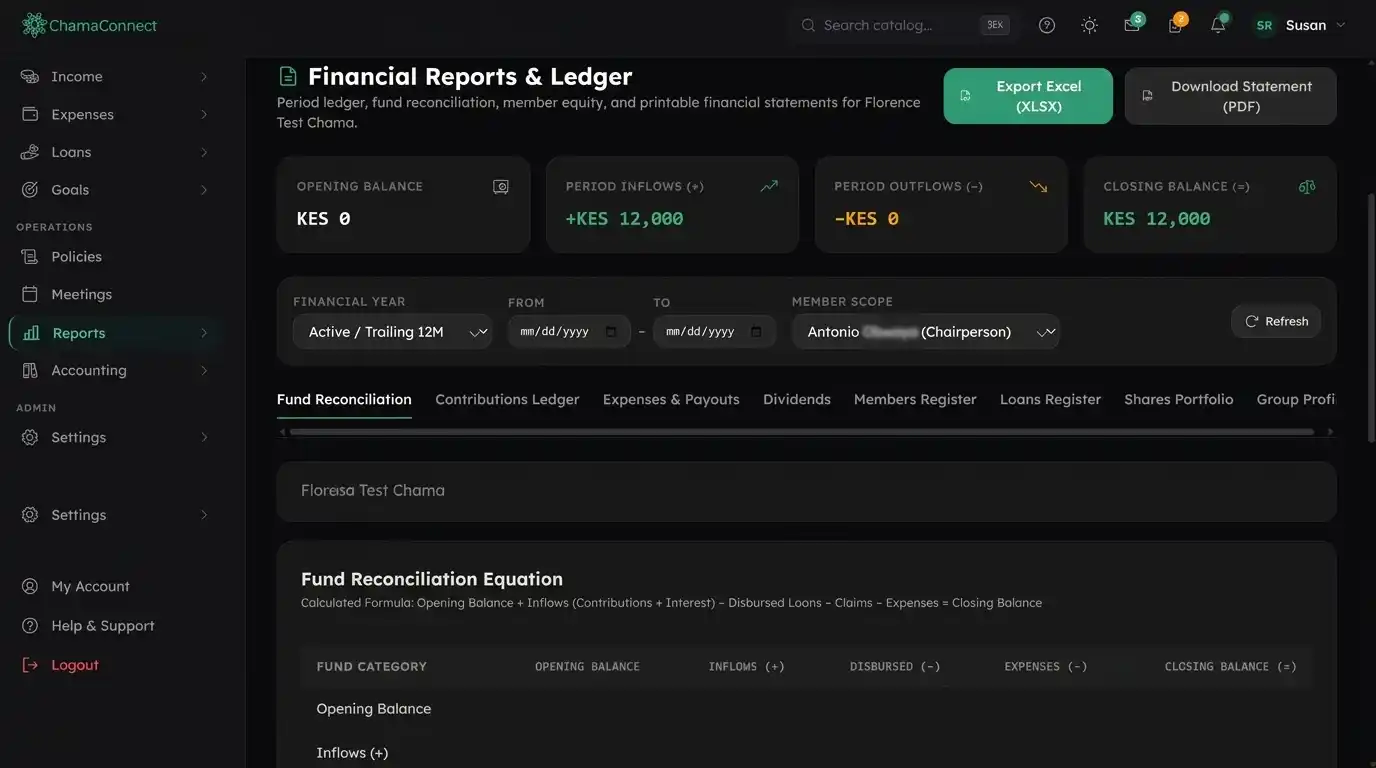Click the Income sidebar icon

(30, 76)
